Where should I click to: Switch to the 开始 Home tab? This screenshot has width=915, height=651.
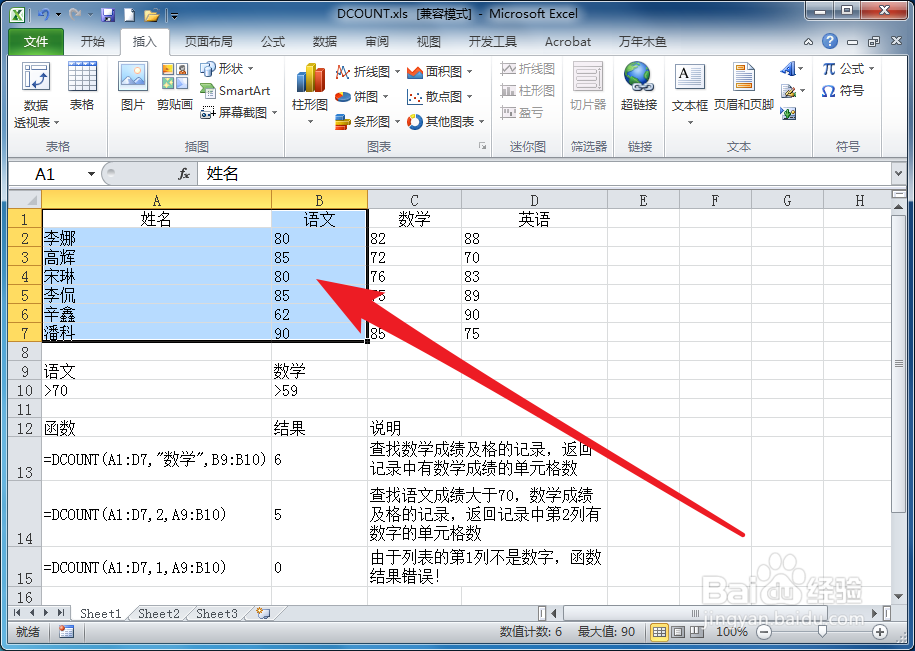tap(93, 41)
